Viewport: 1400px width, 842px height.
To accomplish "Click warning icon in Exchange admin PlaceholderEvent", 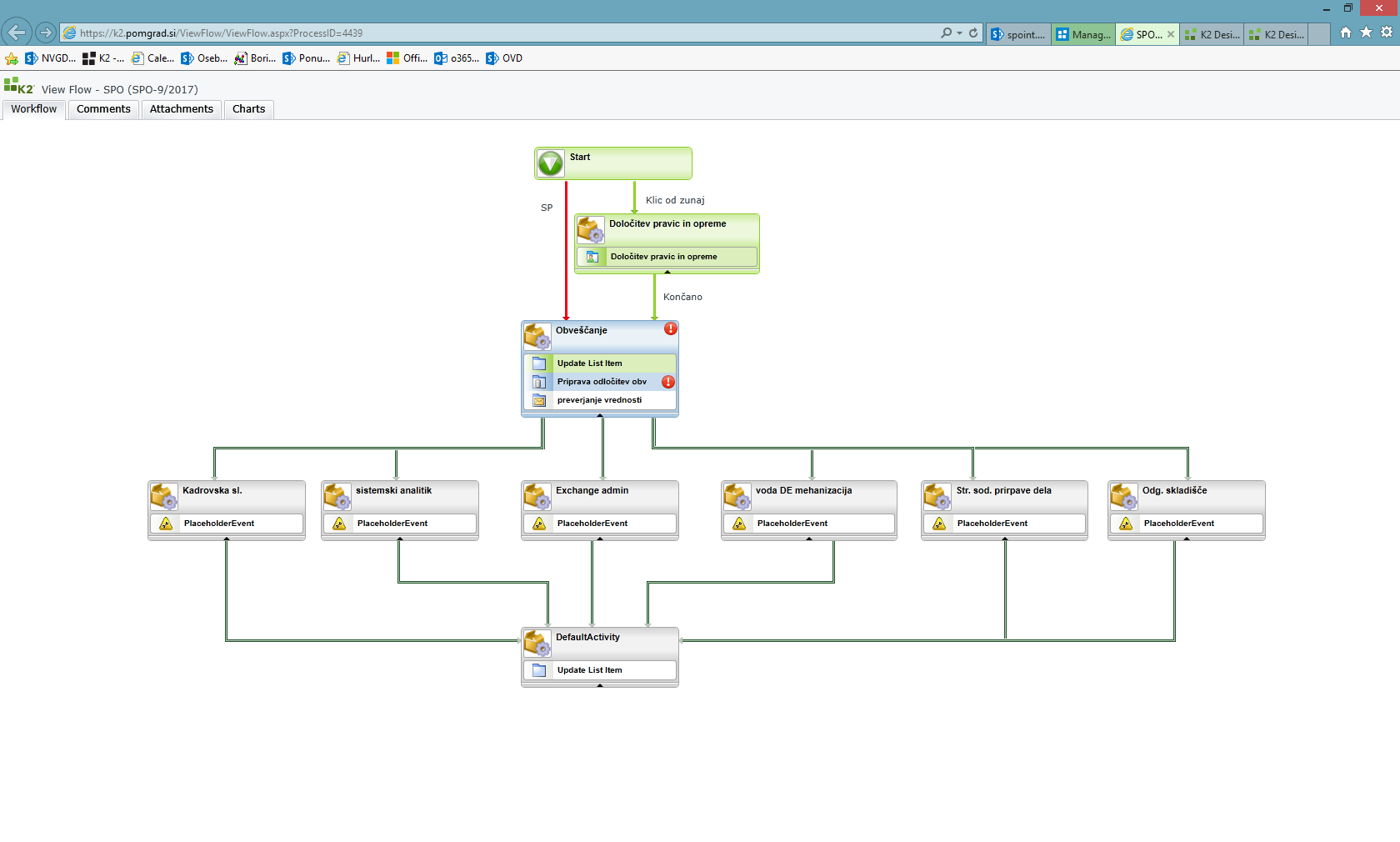I will 539,524.
